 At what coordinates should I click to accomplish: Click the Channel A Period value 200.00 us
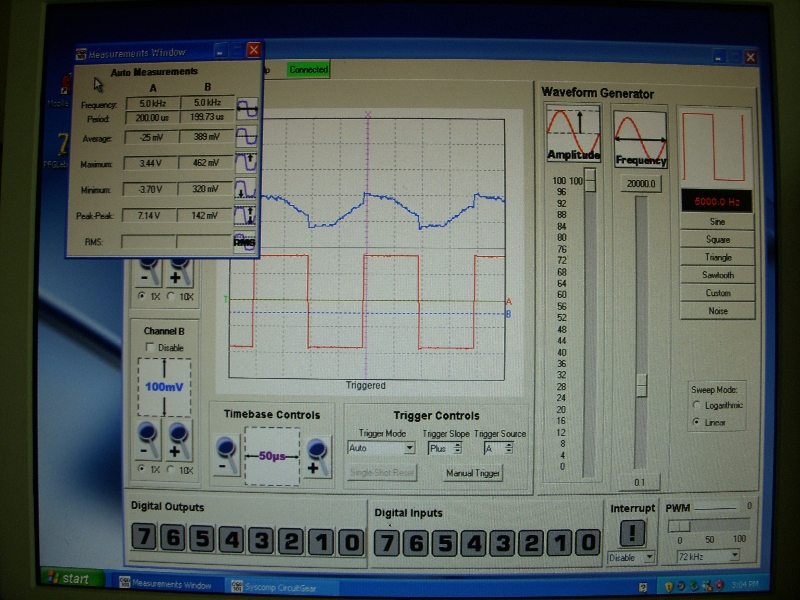(x=153, y=118)
